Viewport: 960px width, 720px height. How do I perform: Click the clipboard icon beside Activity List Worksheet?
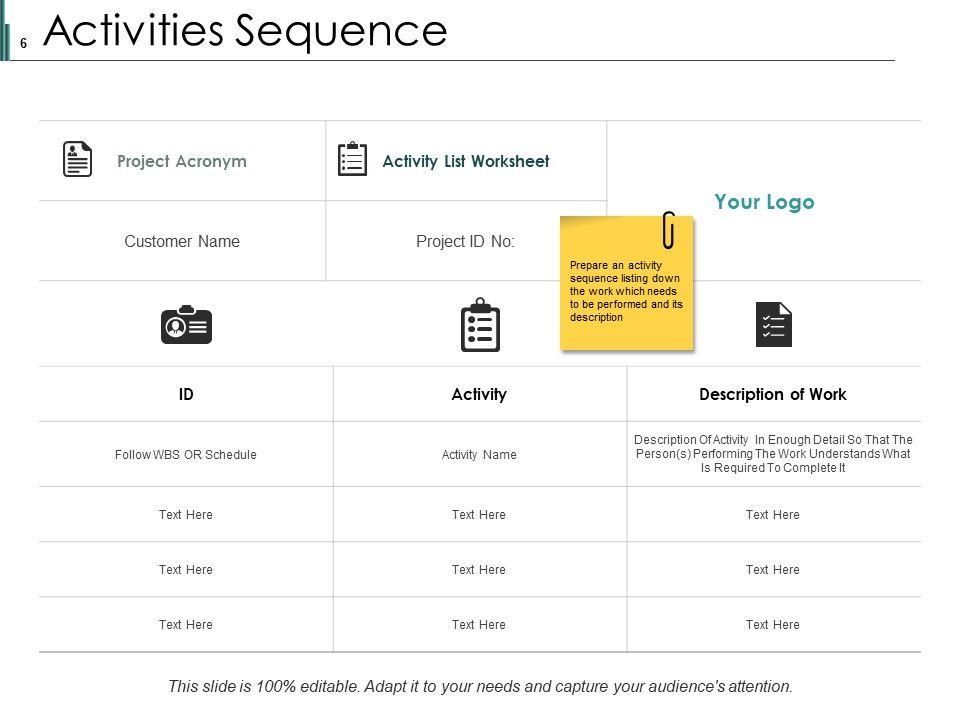tap(352, 160)
